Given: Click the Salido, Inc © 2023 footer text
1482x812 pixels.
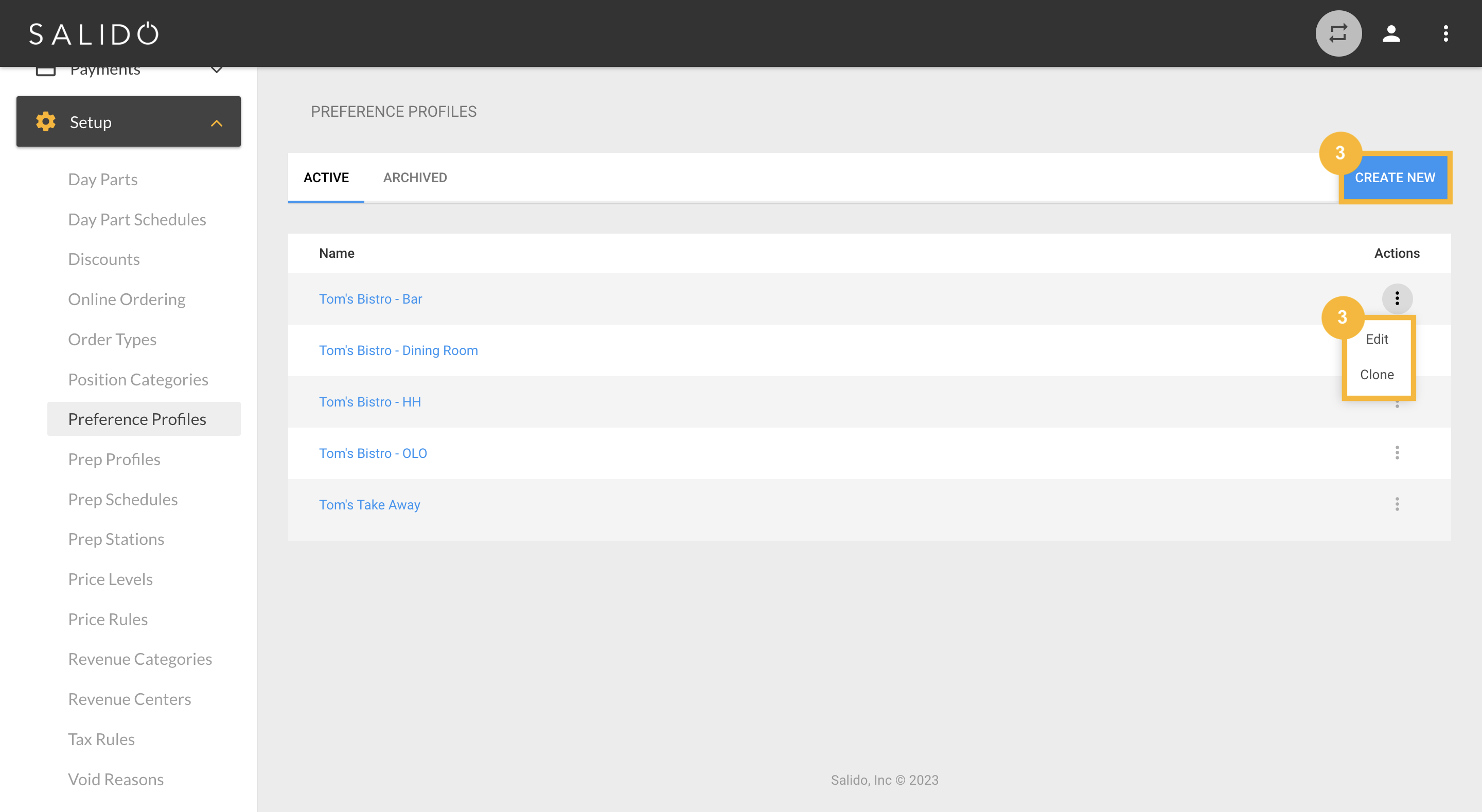Looking at the screenshot, I should 884,780.
